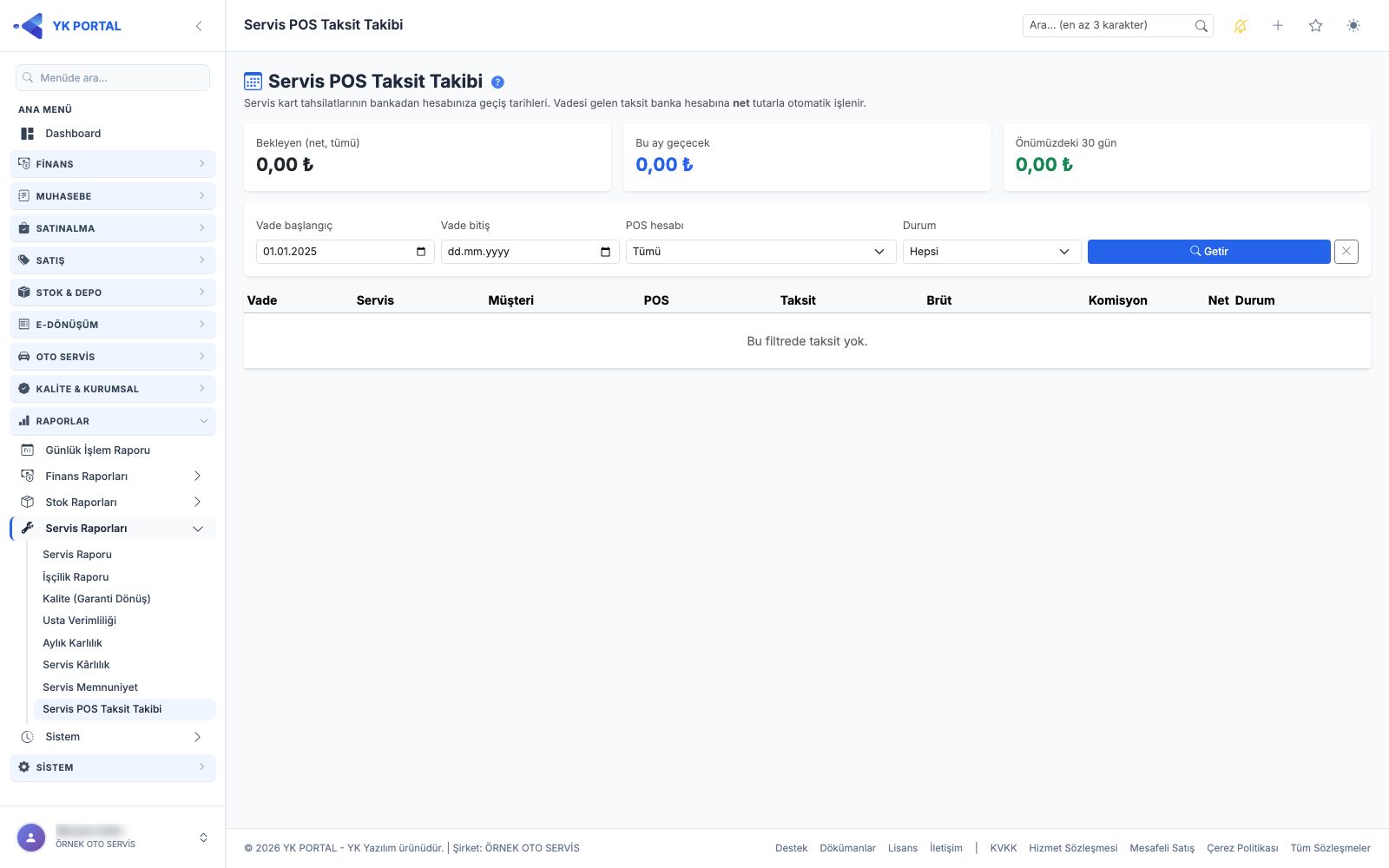1389x868 pixels.
Task: Clear filters with the X button
Action: pos(1346,252)
